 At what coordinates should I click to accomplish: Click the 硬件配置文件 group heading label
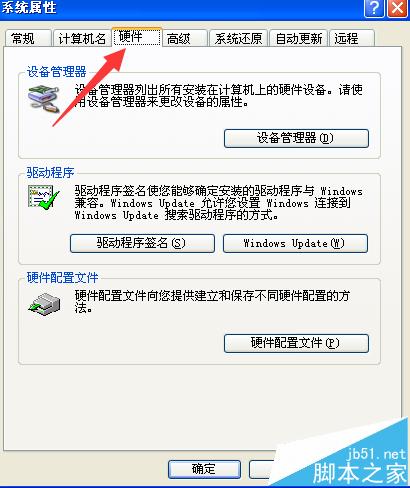62,277
